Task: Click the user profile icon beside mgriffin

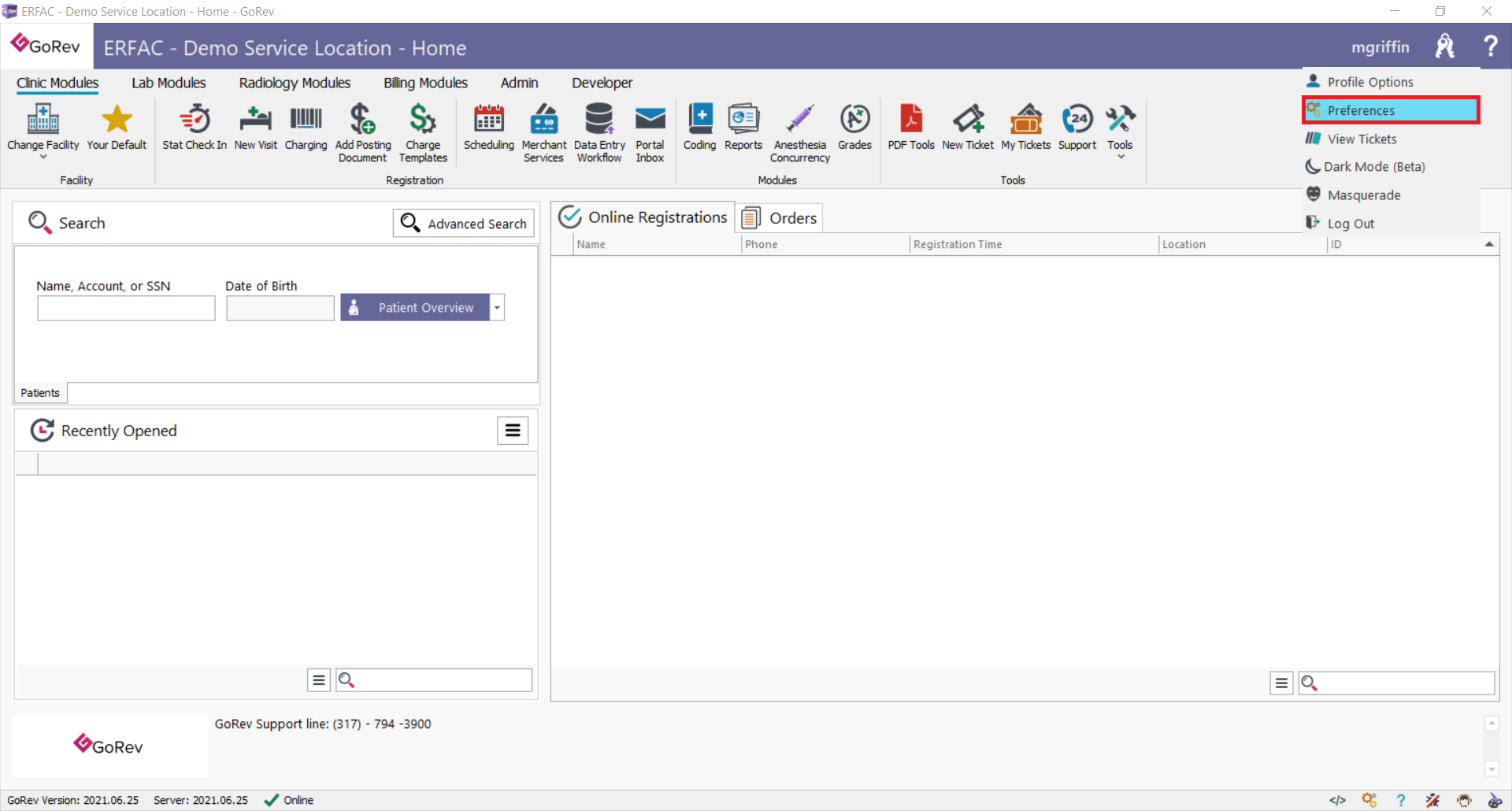Action: [1445, 46]
